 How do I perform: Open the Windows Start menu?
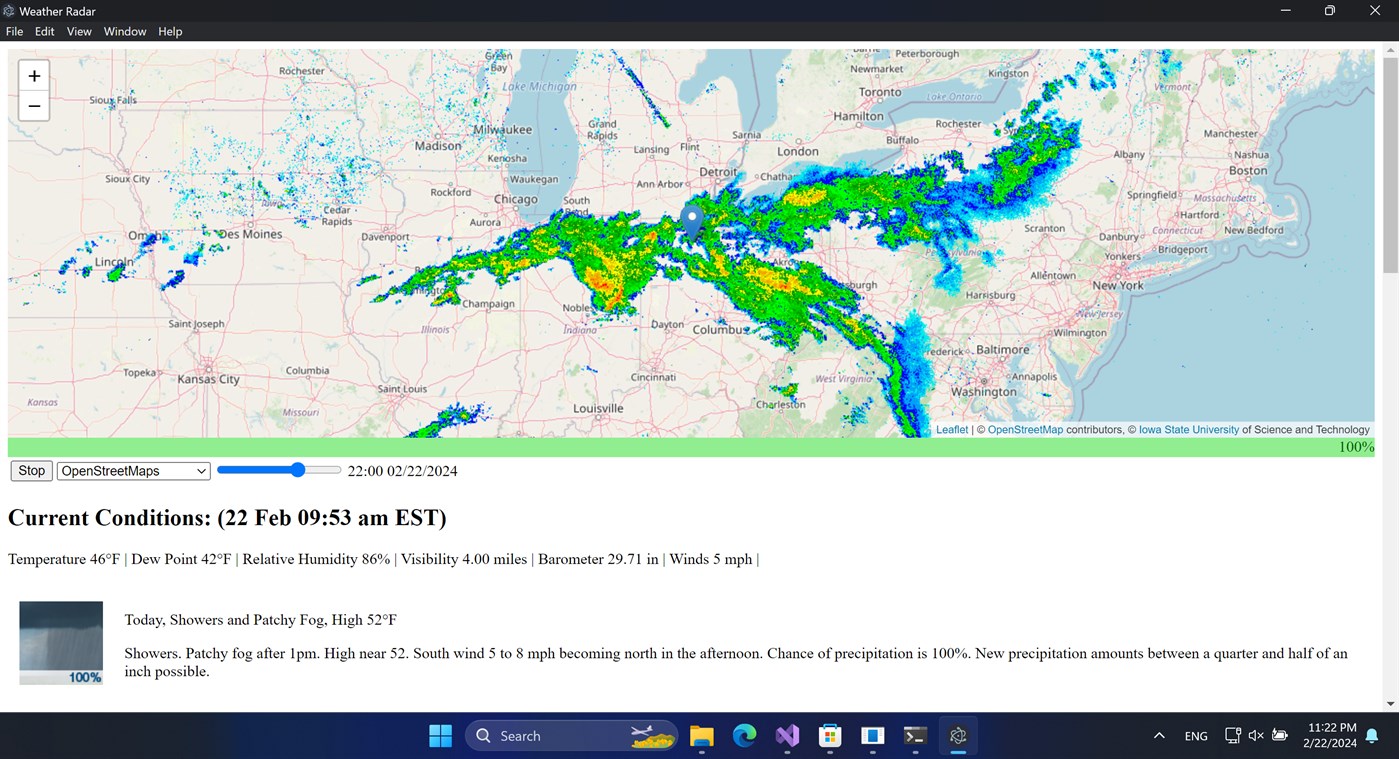click(440, 735)
